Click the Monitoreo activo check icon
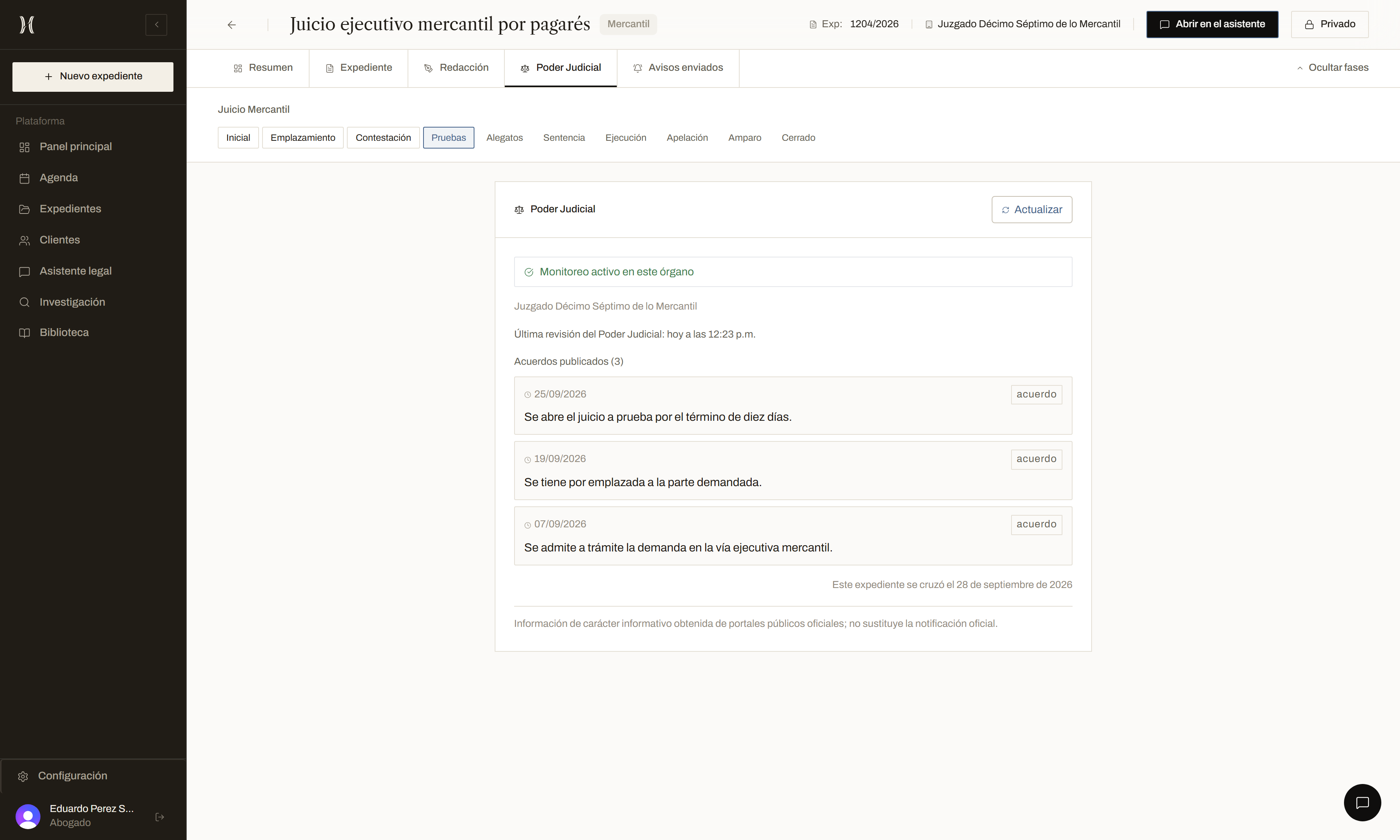The height and width of the screenshot is (840, 1400). (x=529, y=272)
